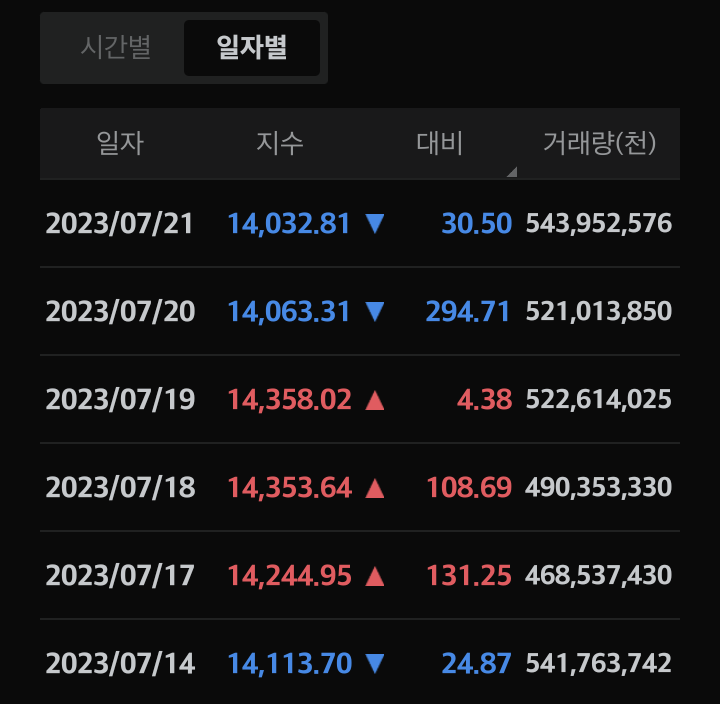Select the 2023/07/18 date cell
The width and height of the screenshot is (720, 704).
(120, 488)
